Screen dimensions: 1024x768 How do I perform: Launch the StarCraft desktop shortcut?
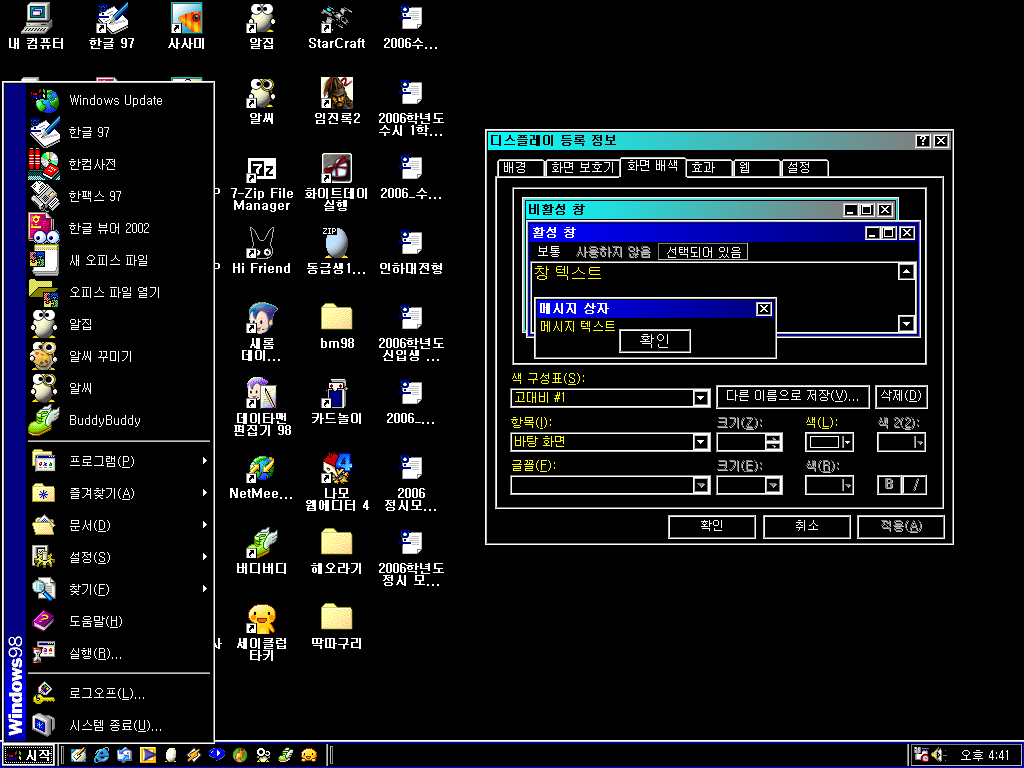[336, 27]
